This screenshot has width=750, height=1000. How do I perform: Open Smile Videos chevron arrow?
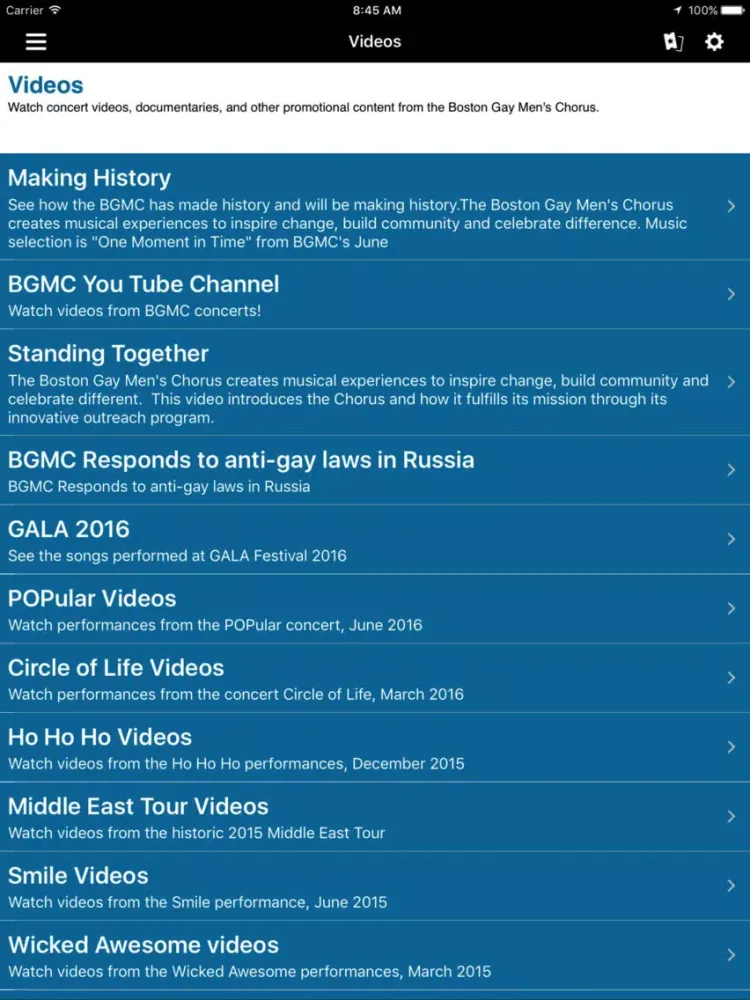(731, 886)
